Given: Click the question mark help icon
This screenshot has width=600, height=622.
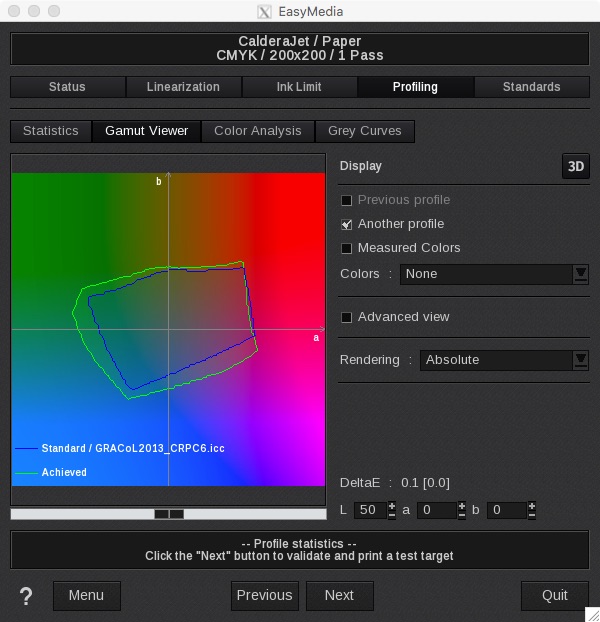Looking at the screenshot, I should 26,596.
